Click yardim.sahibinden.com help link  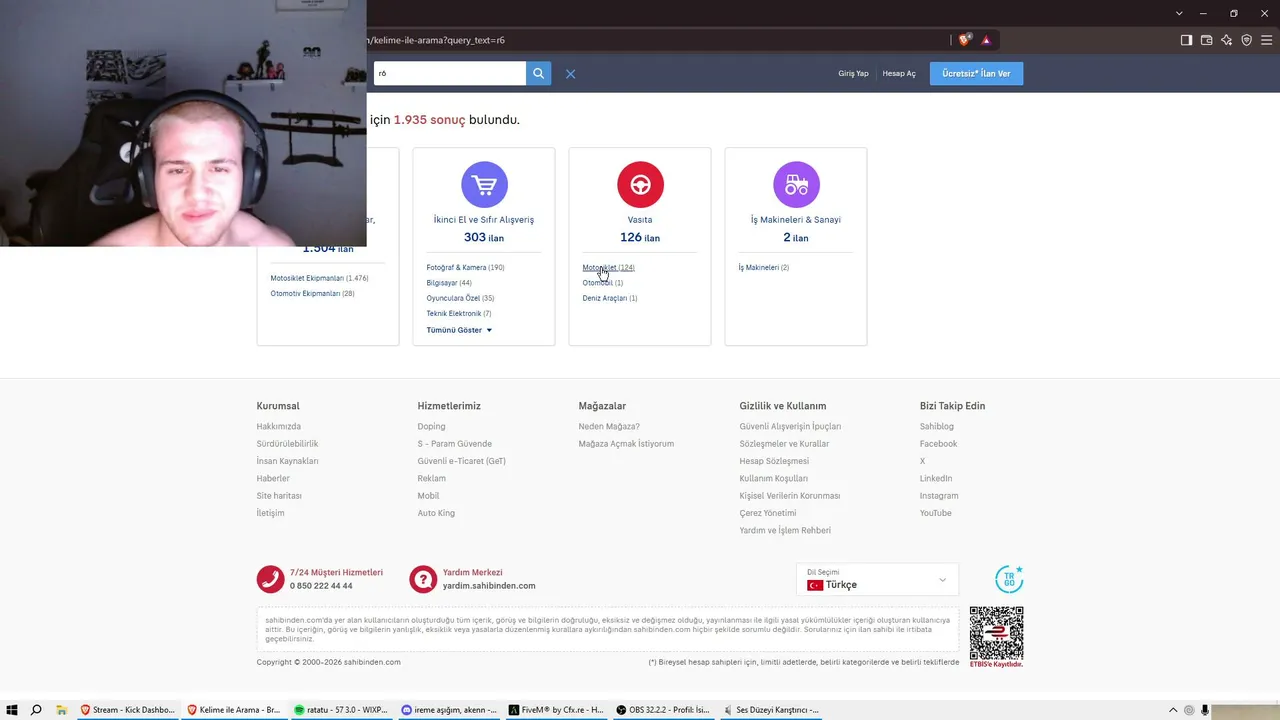click(x=489, y=586)
